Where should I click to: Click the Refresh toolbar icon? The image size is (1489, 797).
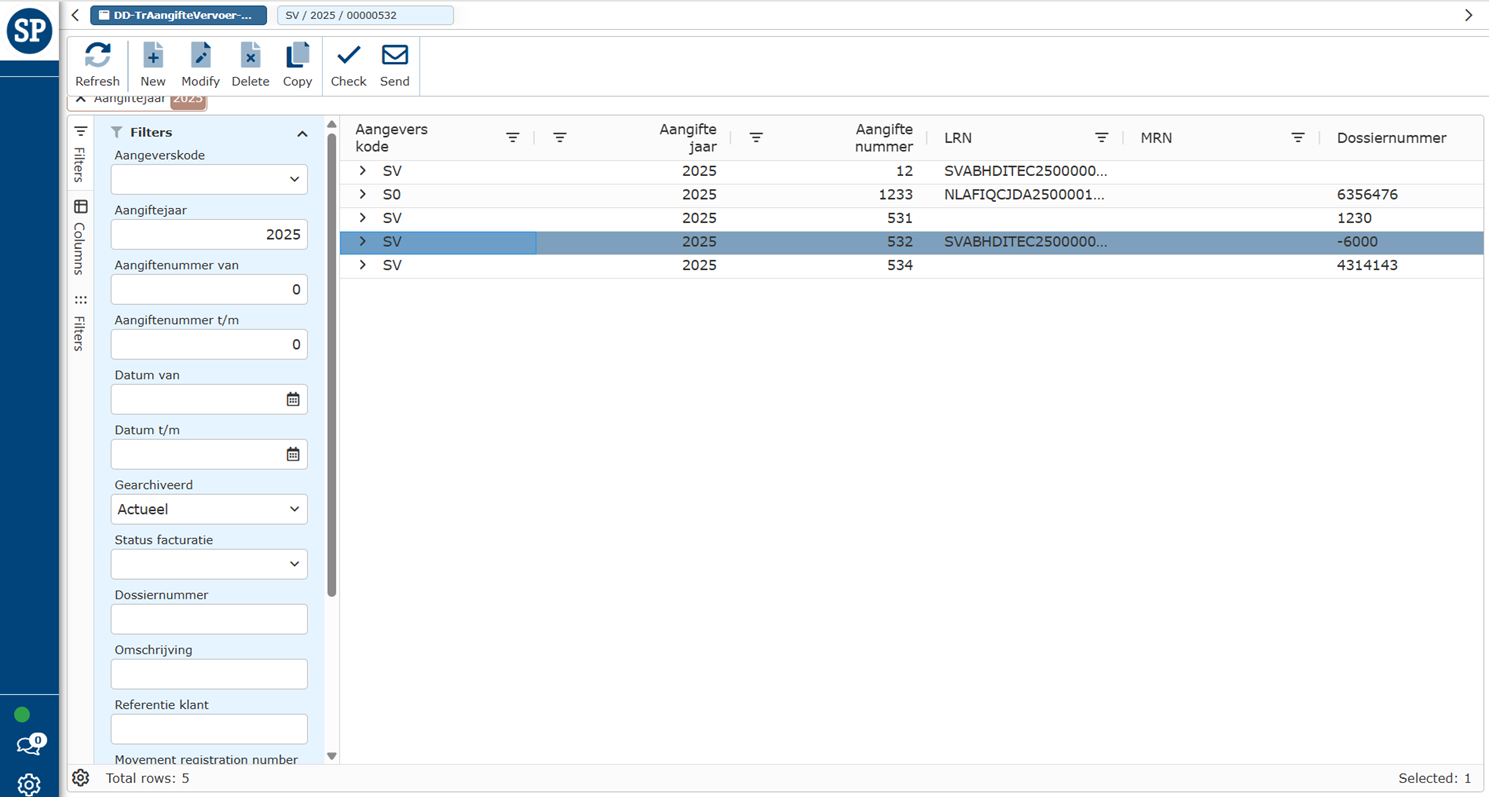(97, 56)
